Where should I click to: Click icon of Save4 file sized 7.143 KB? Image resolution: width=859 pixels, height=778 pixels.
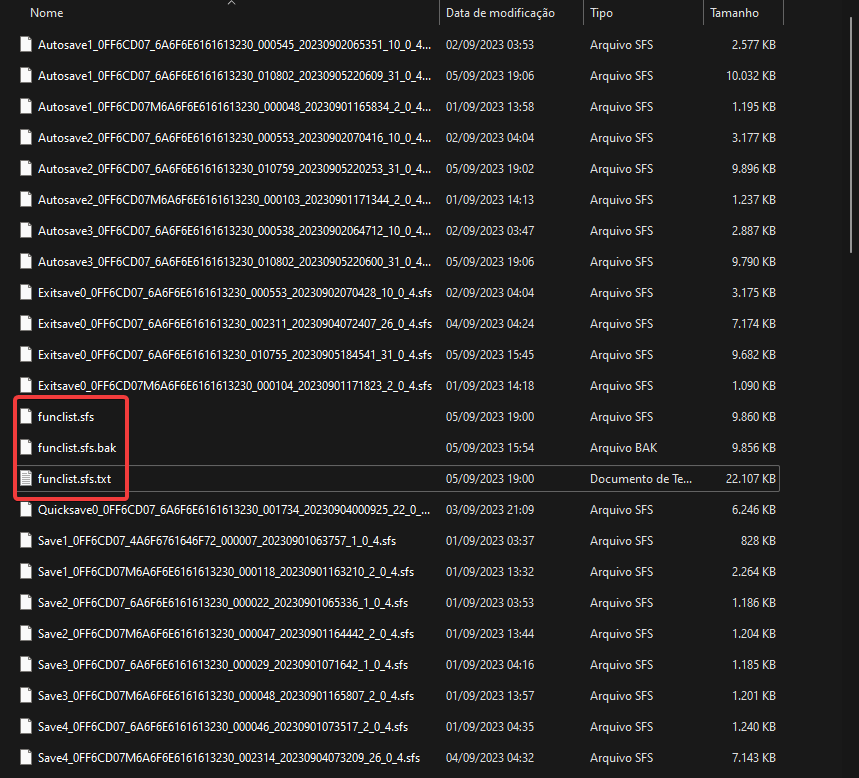26,758
